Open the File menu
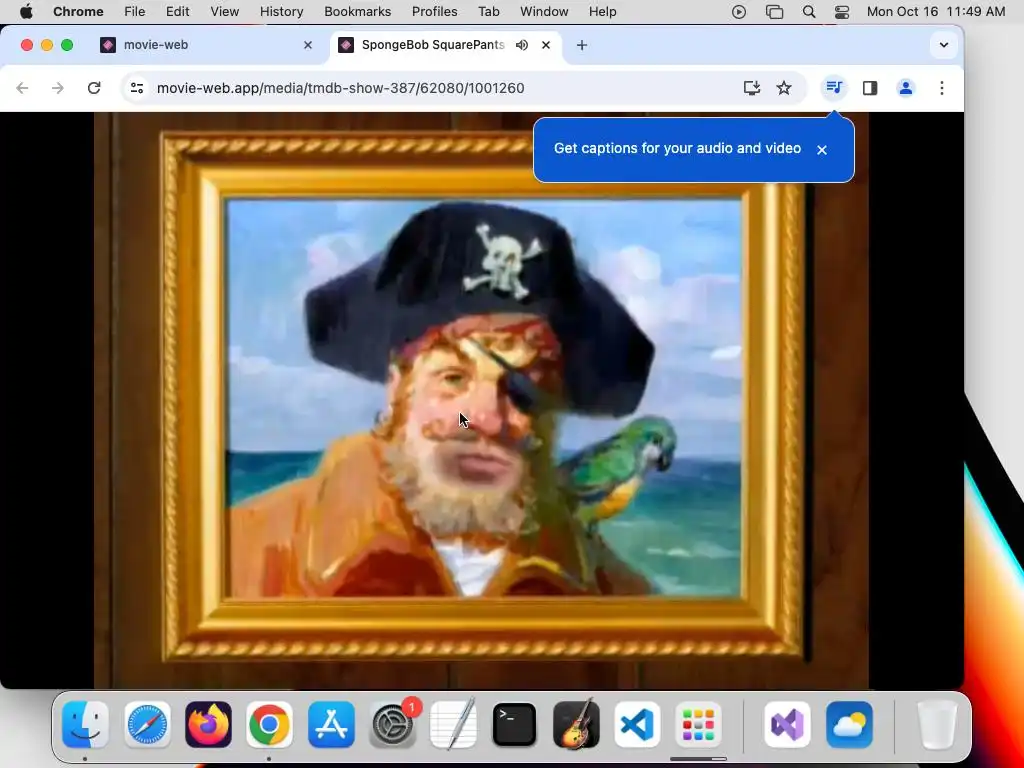Screen dimensions: 1024x768 (x=135, y=12)
